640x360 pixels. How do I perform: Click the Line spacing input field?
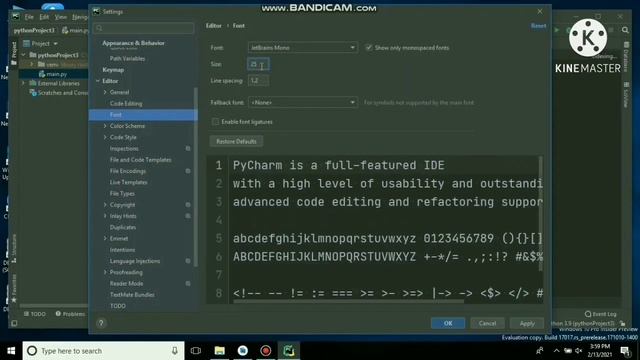258,80
